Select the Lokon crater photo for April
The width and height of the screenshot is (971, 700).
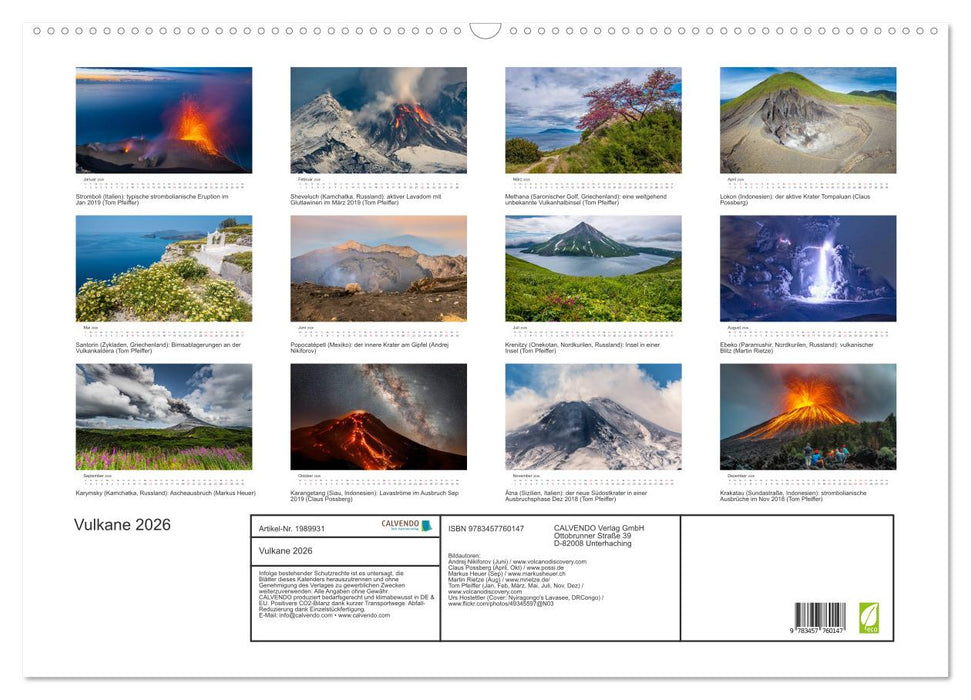(x=808, y=120)
